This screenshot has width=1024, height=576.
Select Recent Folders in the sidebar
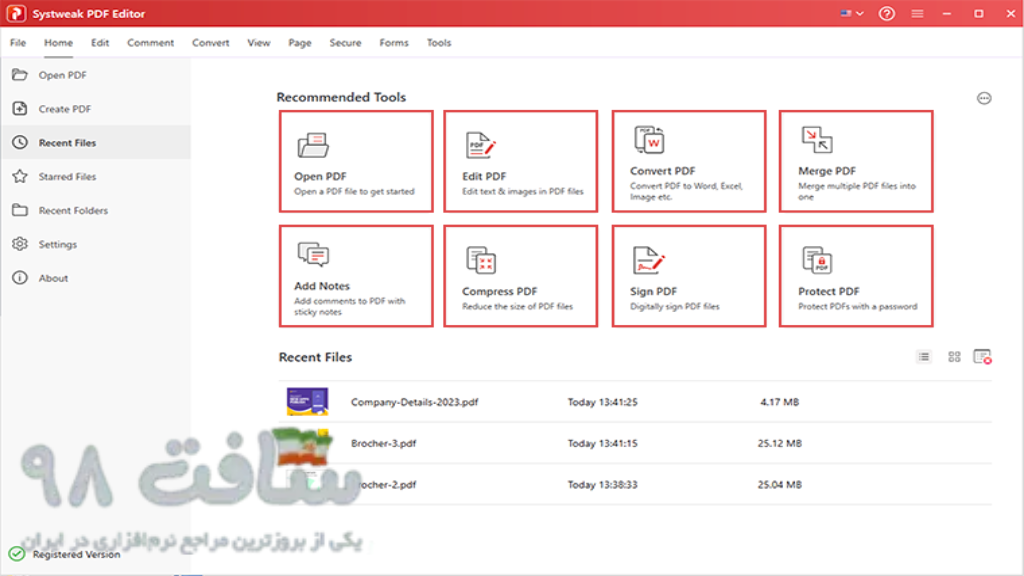tap(73, 210)
